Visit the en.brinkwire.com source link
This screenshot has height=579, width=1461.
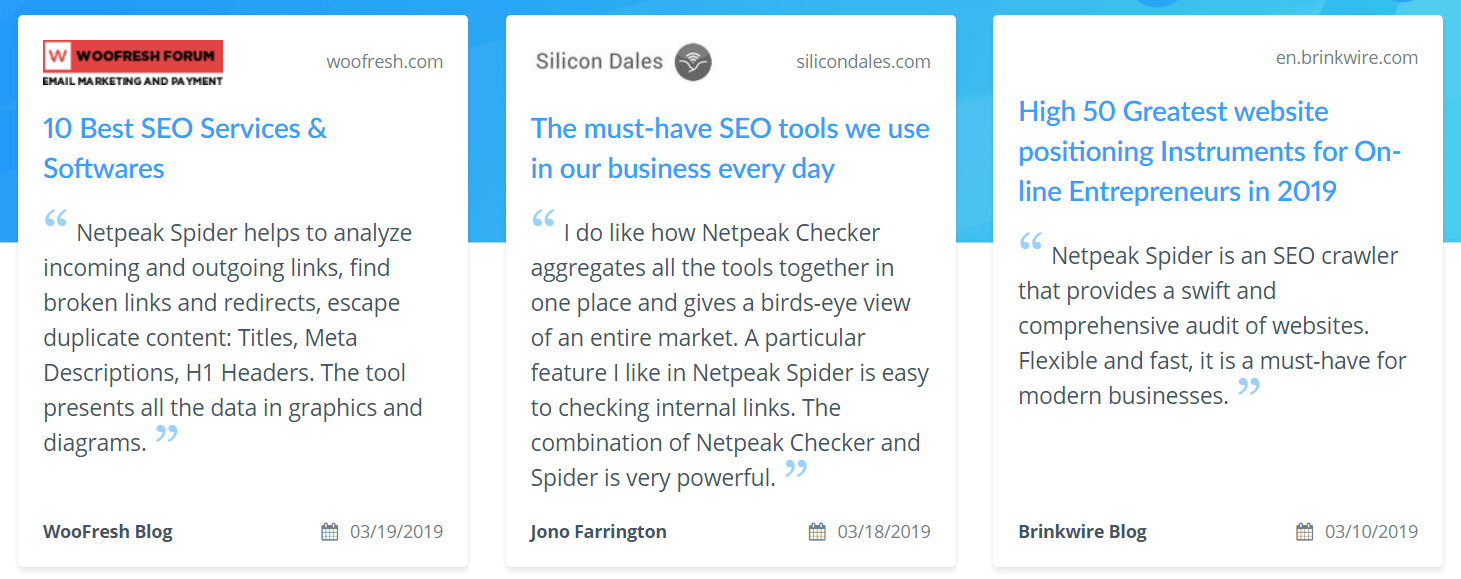point(1347,58)
